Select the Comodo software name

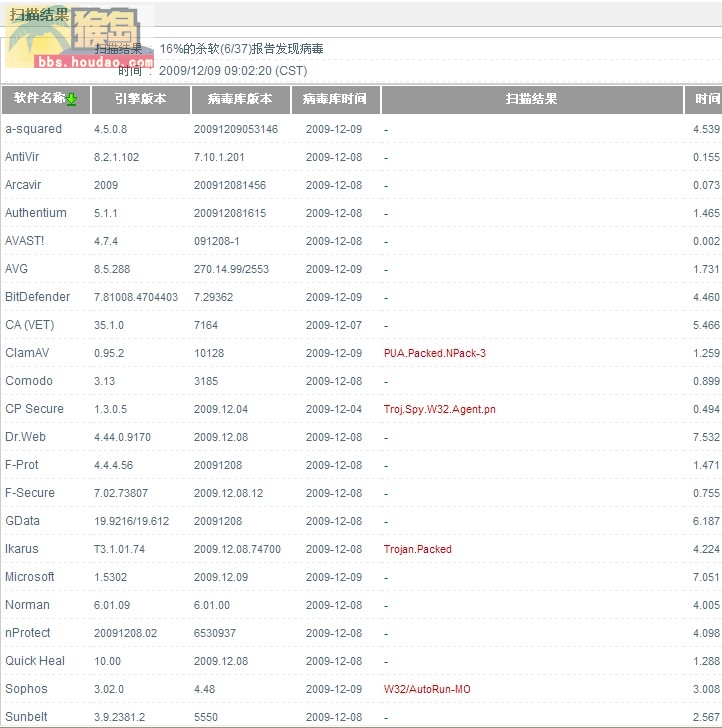pos(29,381)
